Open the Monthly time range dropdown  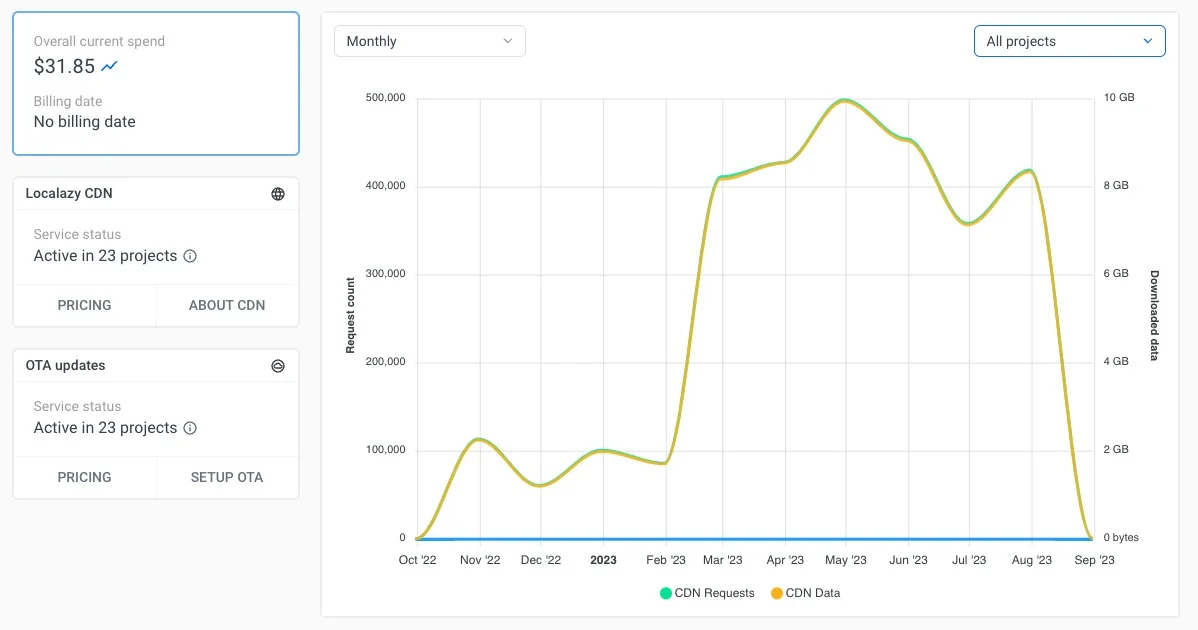click(429, 41)
